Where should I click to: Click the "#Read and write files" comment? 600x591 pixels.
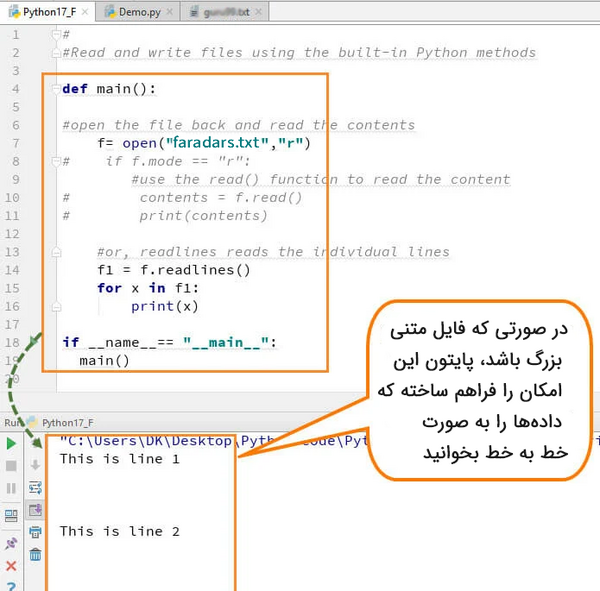299,52
